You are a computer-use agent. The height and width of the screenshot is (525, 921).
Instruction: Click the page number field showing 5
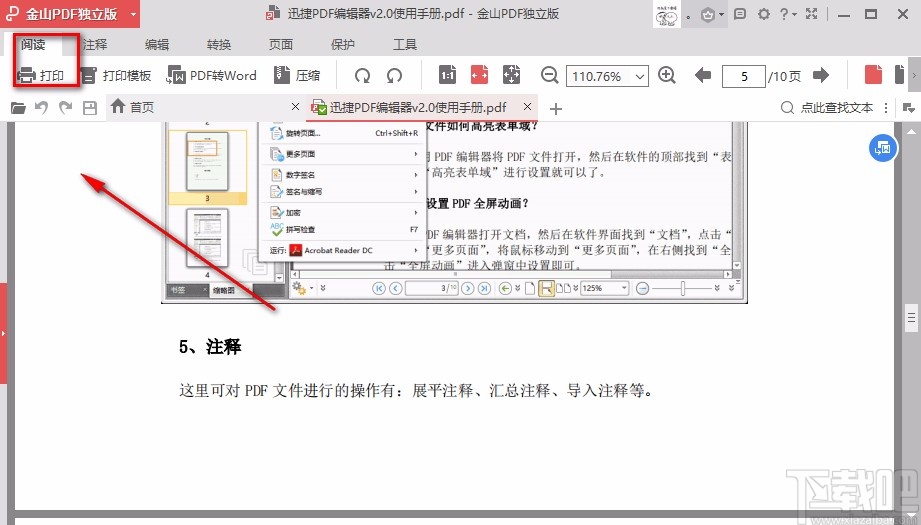[x=744, y=76]
